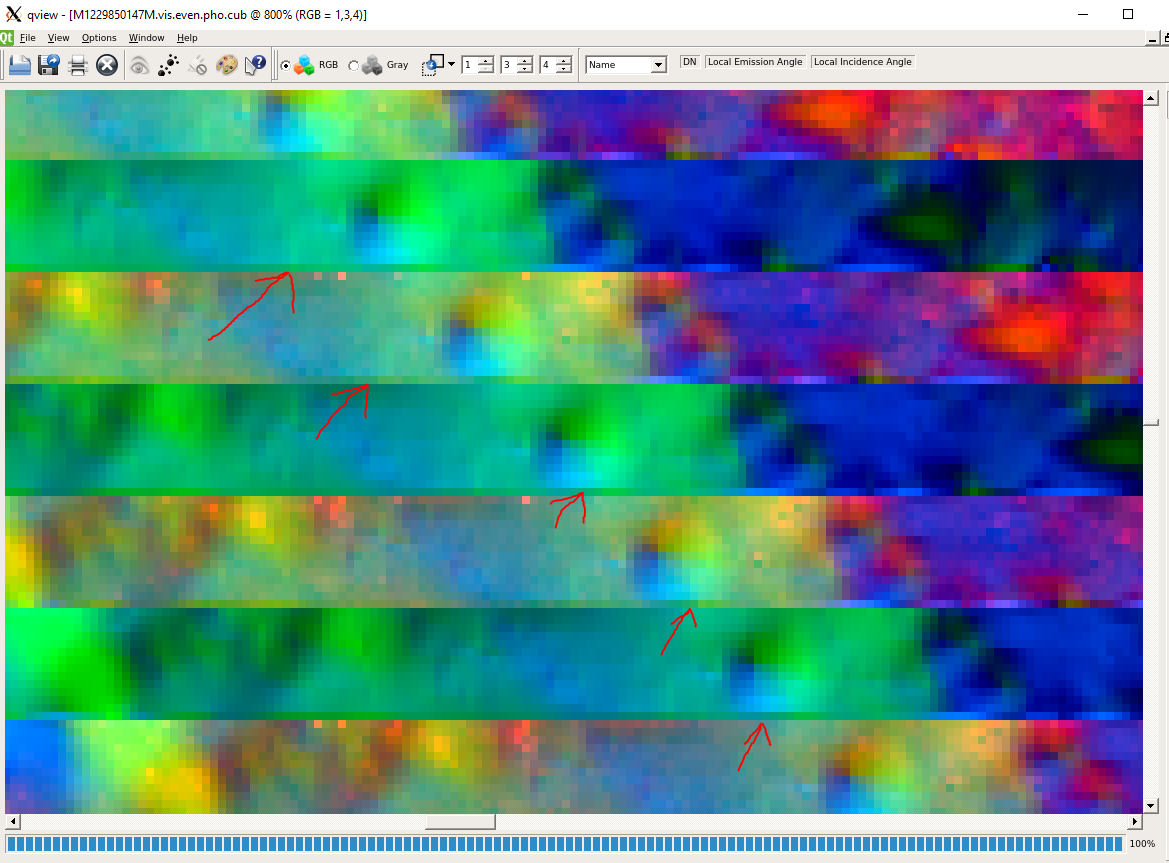Click the blue progress bar
Image resolution: width=1169 pixels, height=863 pixels.
pyautogui.click(x=564, y=844)
